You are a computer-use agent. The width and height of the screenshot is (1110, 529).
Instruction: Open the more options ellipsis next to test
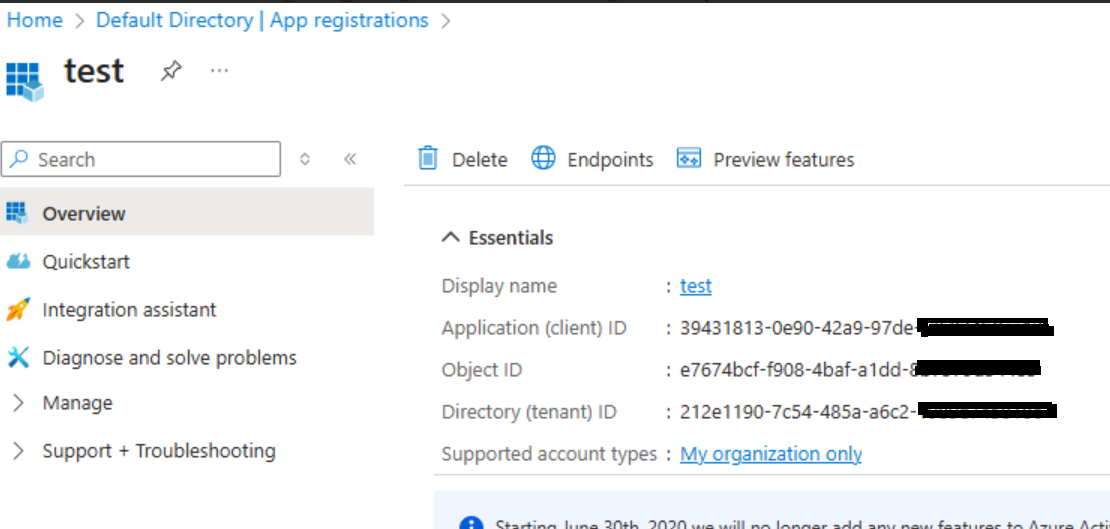pos(219,71)
